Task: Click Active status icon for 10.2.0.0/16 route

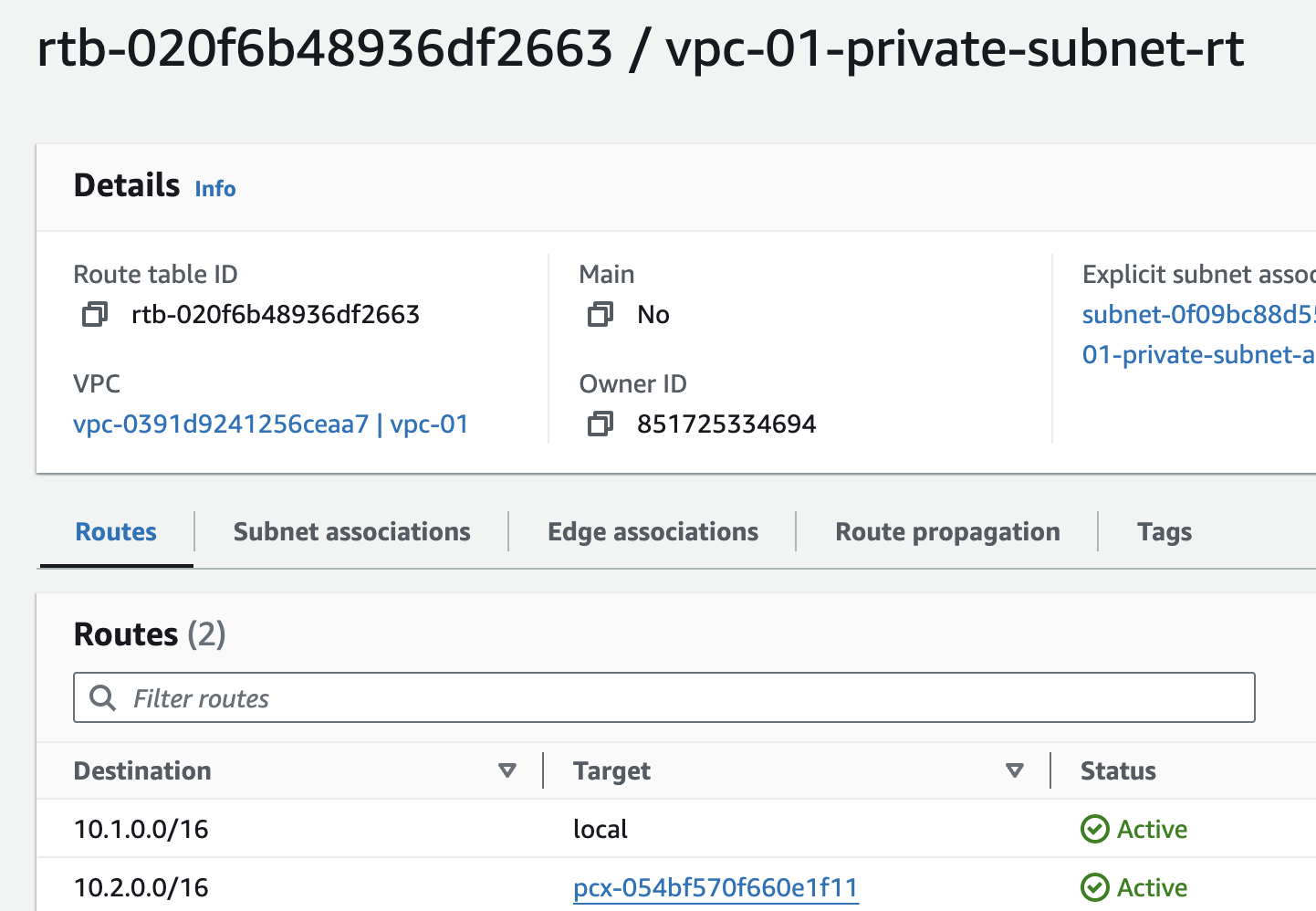Action: point(1094,887)
